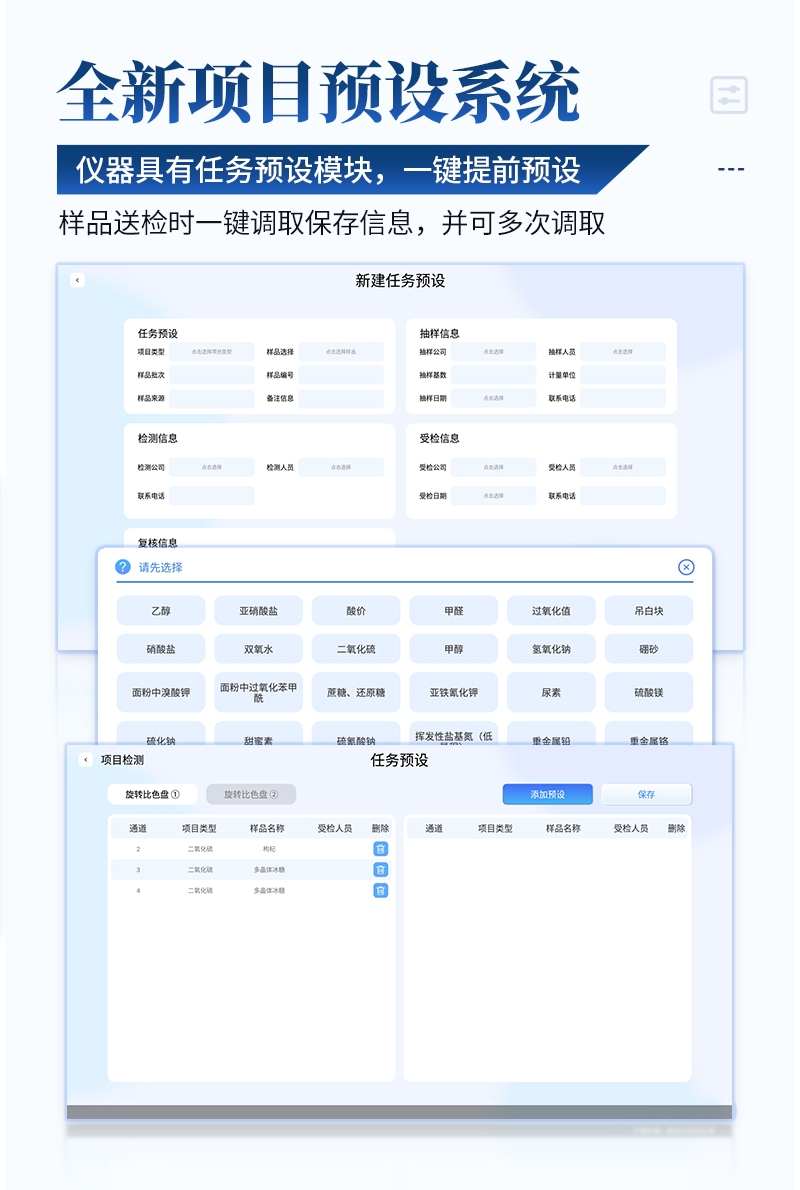Open the 样品选择 selector field
The image size is (800, 1190).
pyautogui.click(x=341, y=352)
